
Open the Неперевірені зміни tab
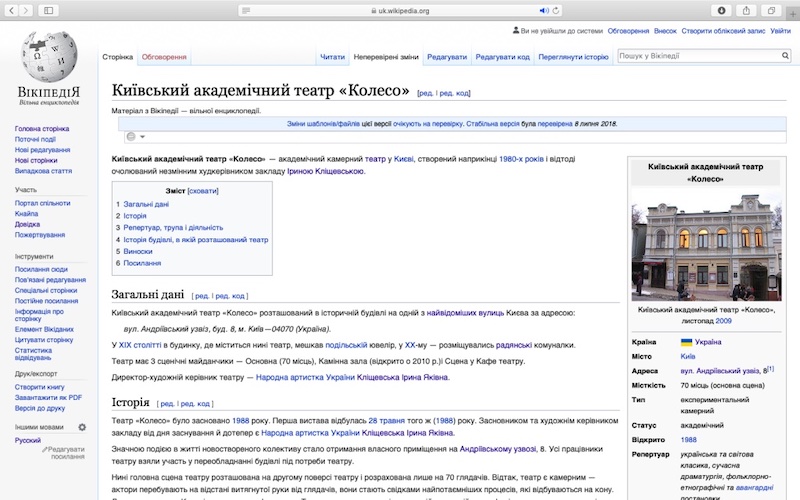click(386, 57)
